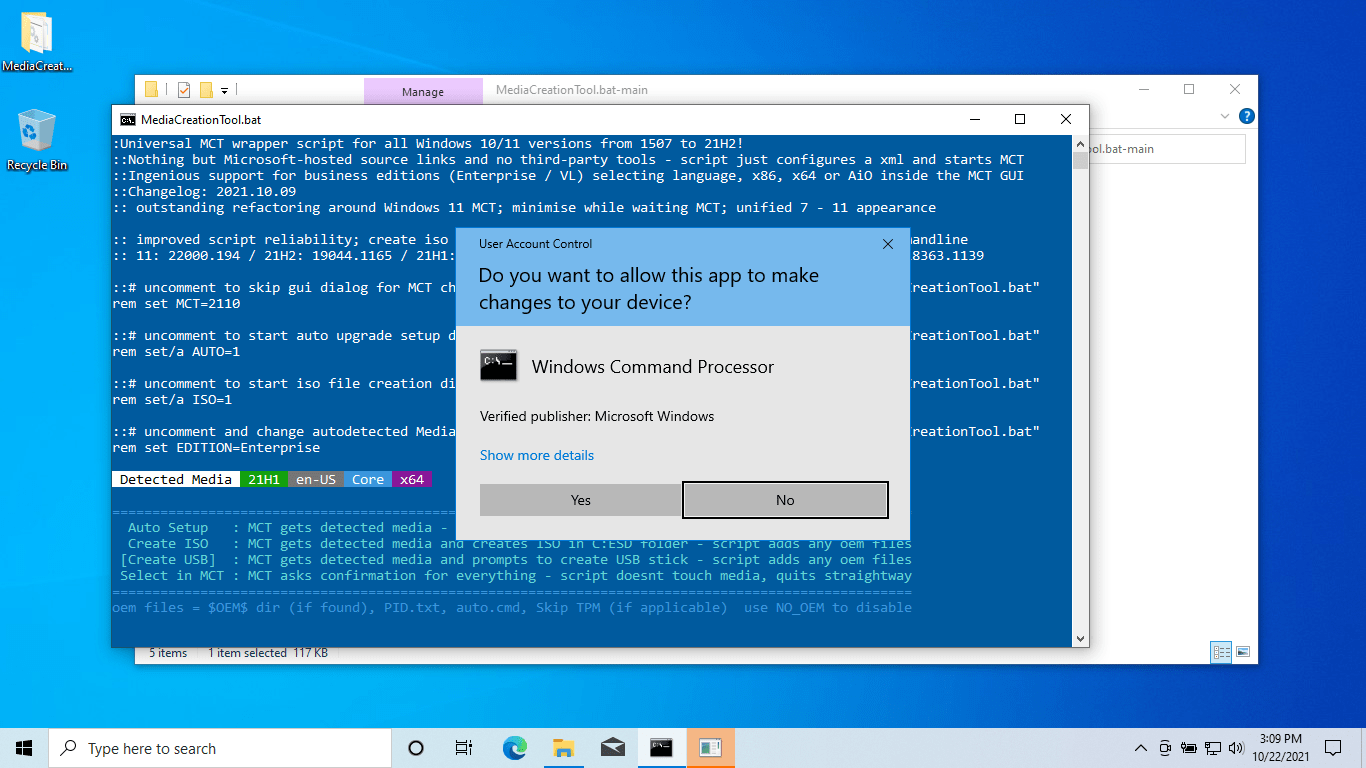Viewport: 1366px width, 768px height.
Task: Click File Explorer folder icon in title bar
Action: pyautogui.click(x=151, y=90)
